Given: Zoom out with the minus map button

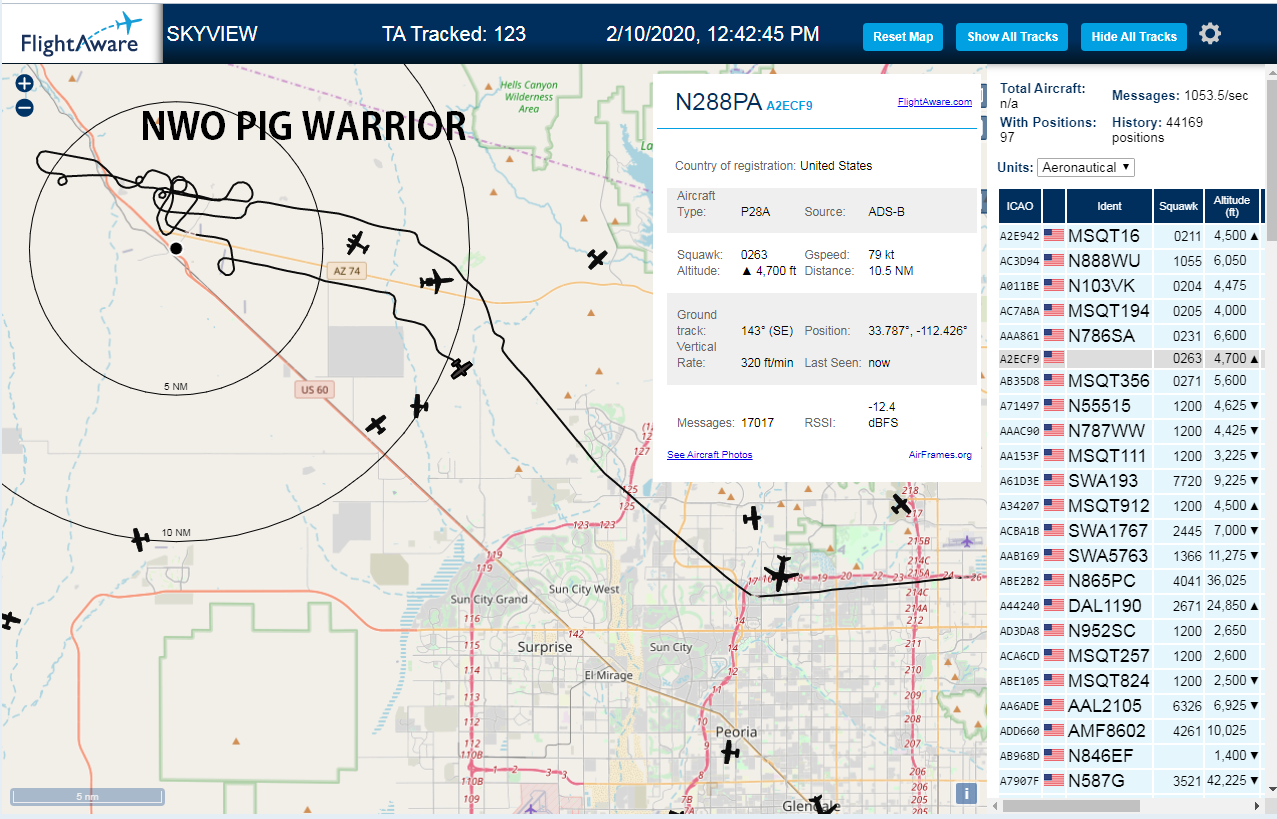Looking at the screenshot, I should 25,107.
